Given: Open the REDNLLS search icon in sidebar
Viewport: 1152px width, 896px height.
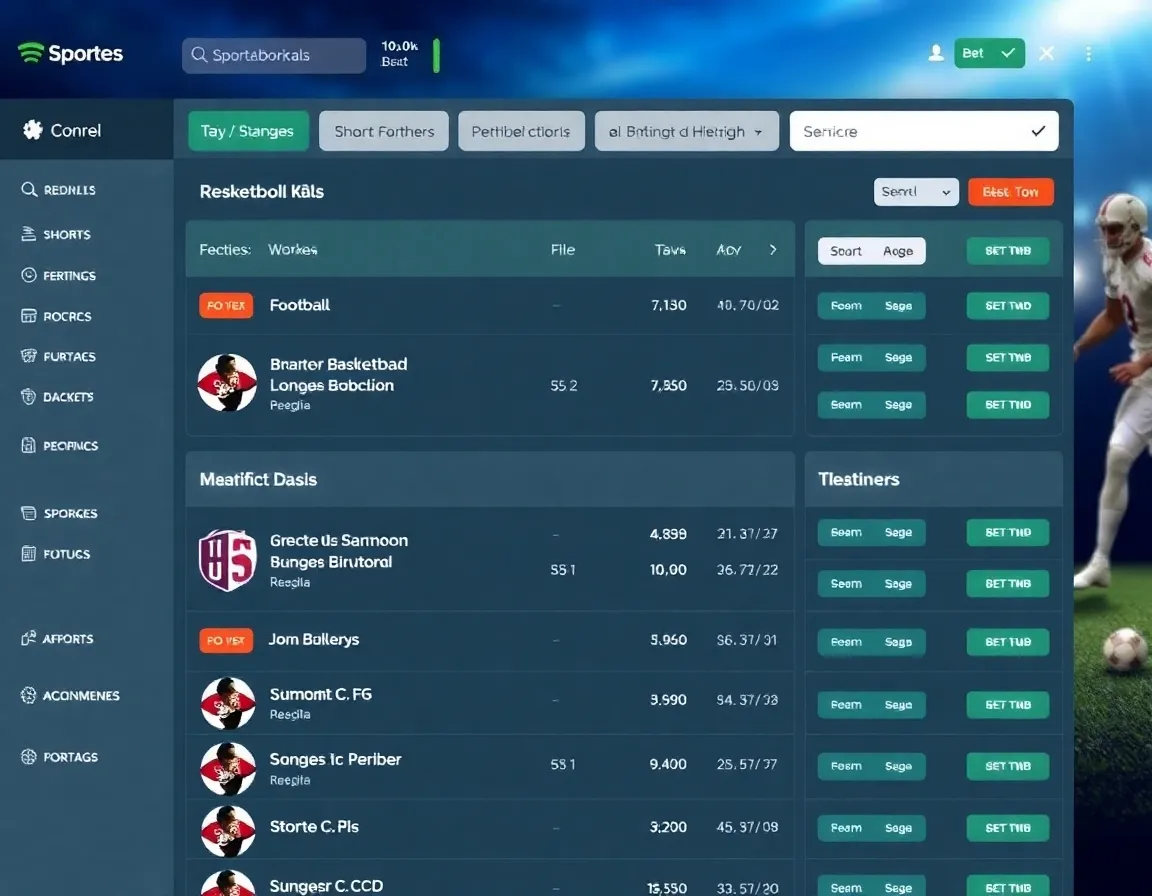Looking at the screenshot, I should tap(27, 189).
